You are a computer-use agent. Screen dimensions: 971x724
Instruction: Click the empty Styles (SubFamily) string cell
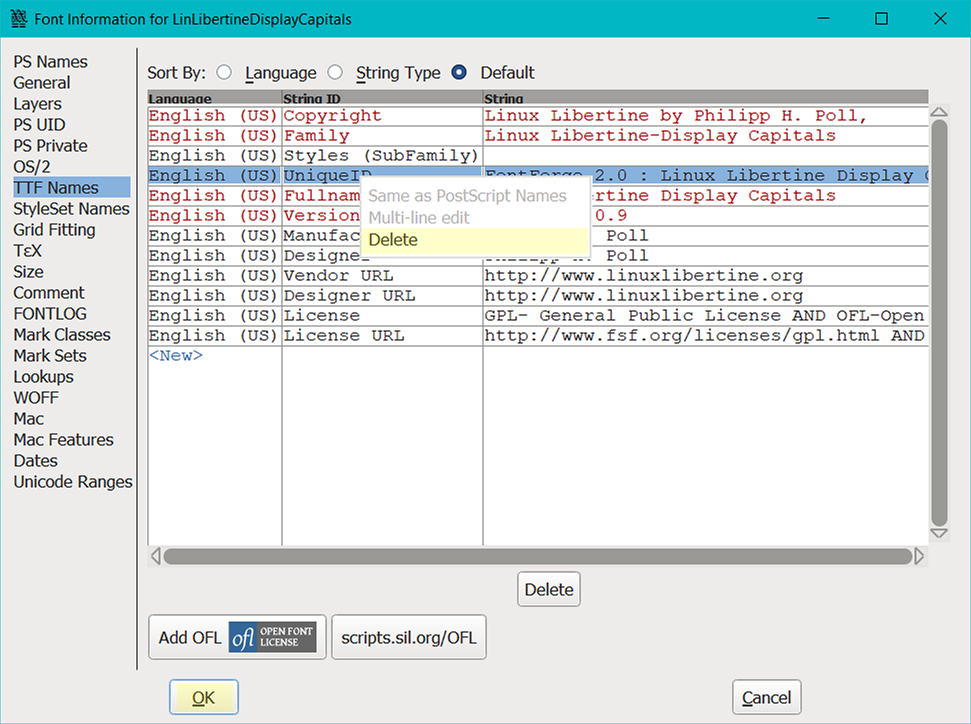pos(706,155)
